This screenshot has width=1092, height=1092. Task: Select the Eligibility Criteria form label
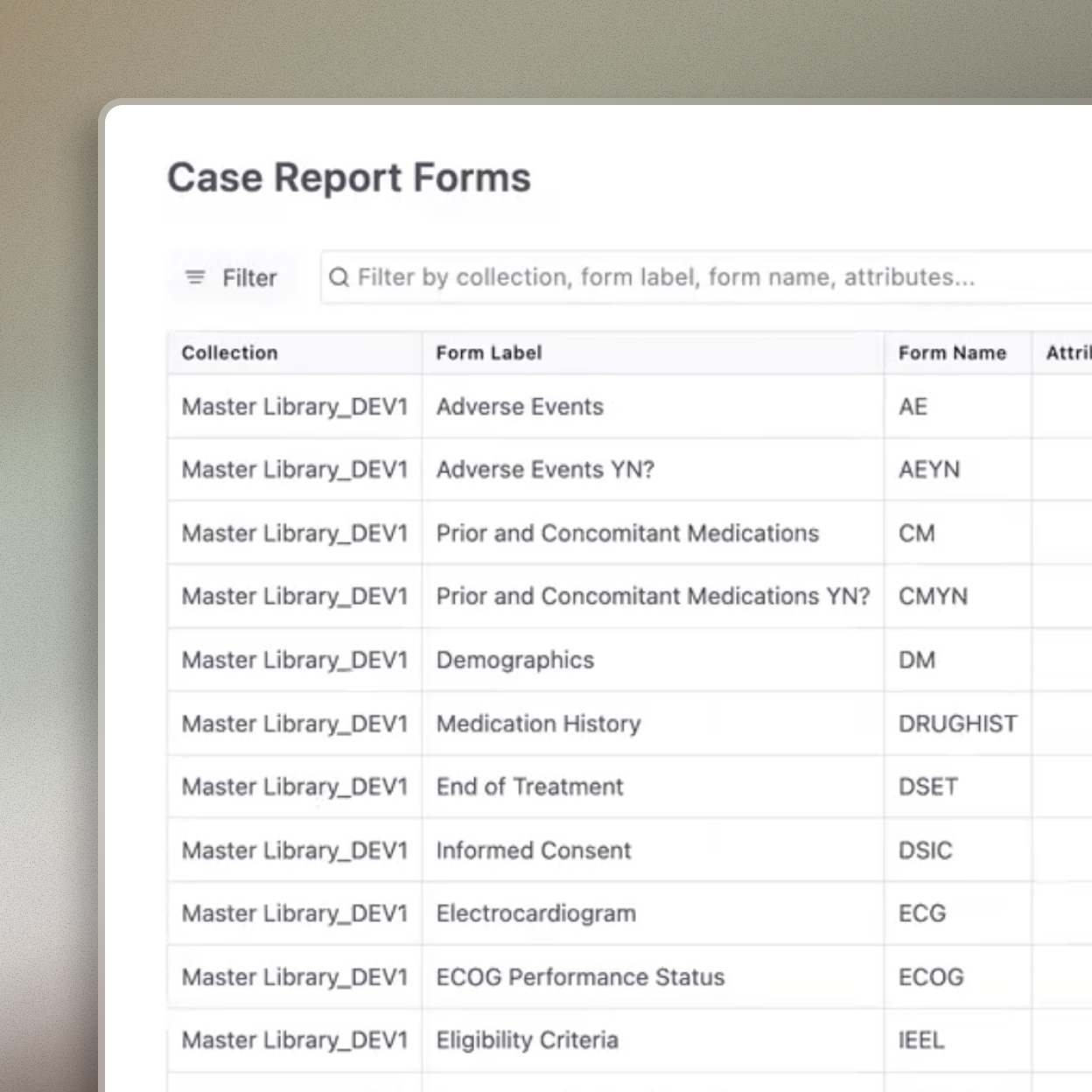pos(527,1040)
